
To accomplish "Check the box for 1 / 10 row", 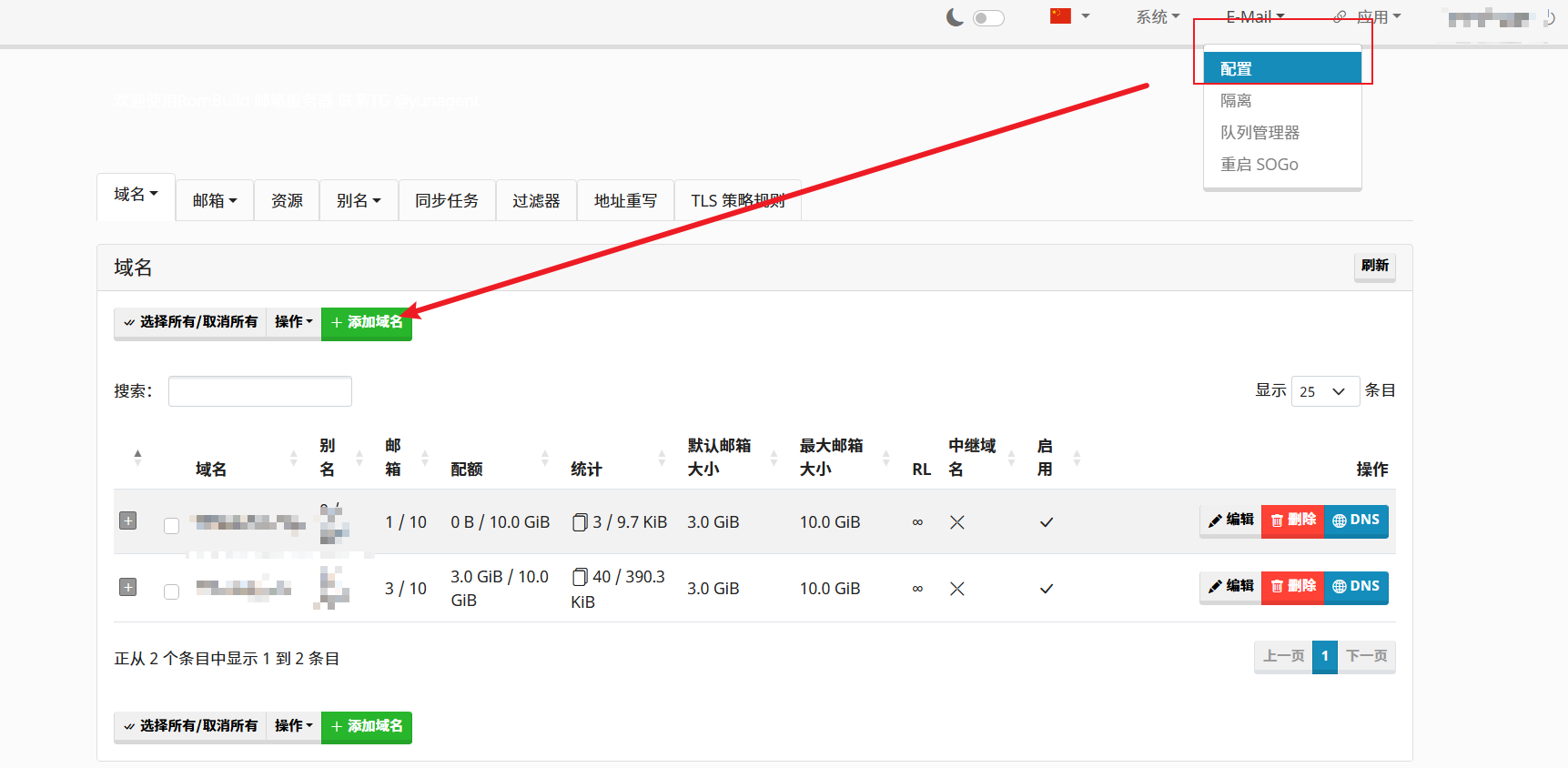I will click(x=171, y=526).
